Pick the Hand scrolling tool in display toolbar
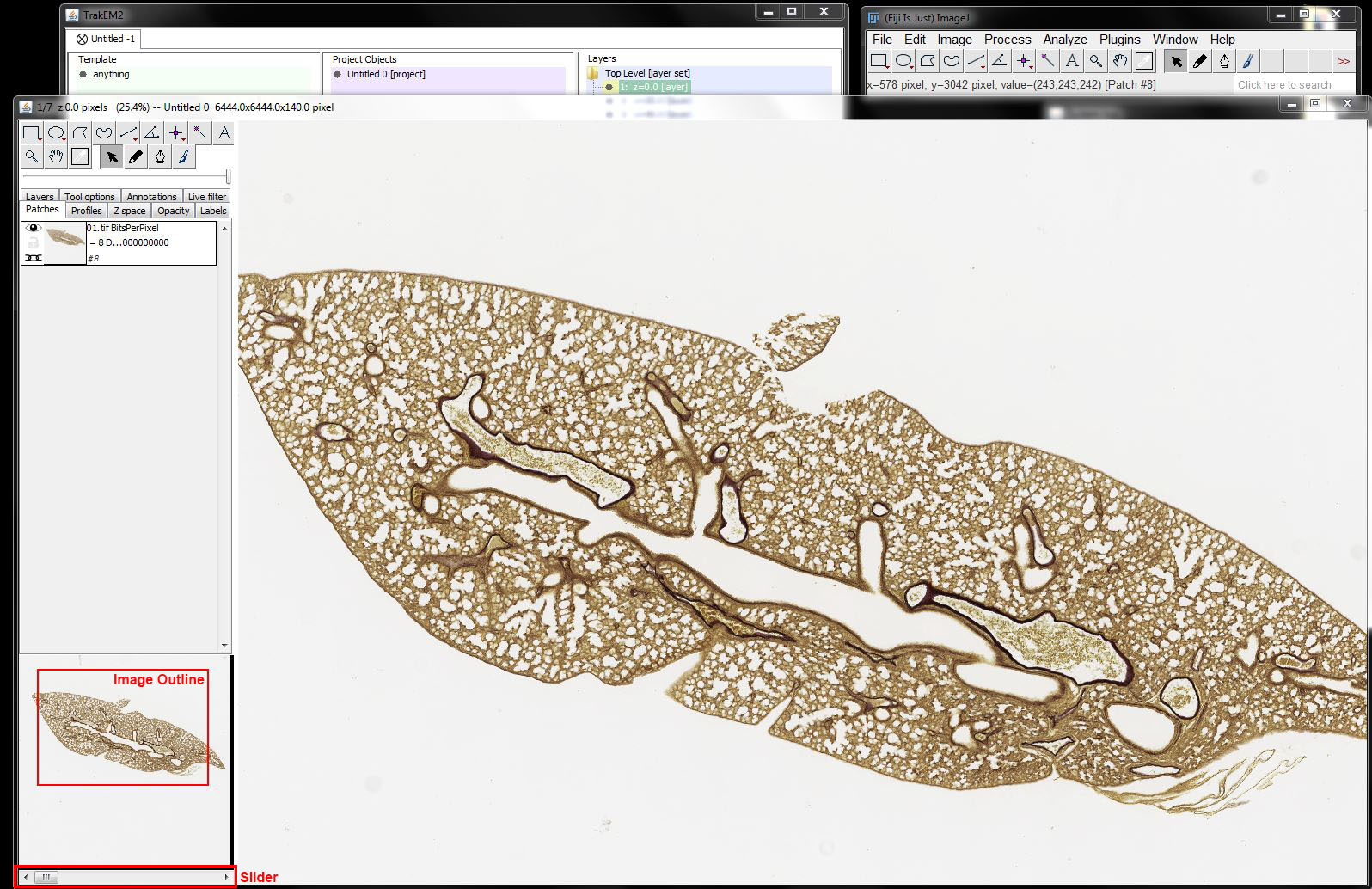 56,156
